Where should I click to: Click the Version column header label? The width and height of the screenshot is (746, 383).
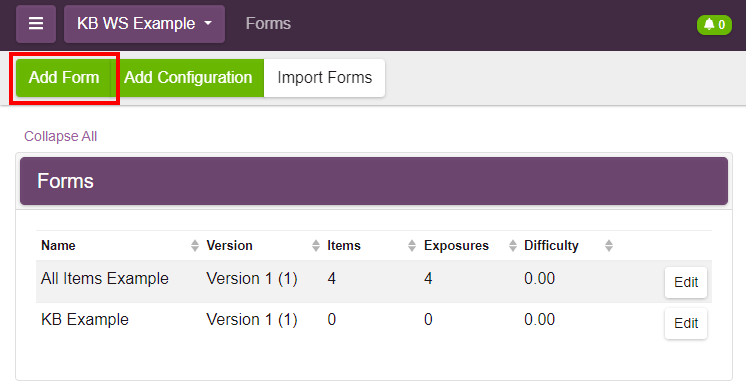[x=229, y=246]
